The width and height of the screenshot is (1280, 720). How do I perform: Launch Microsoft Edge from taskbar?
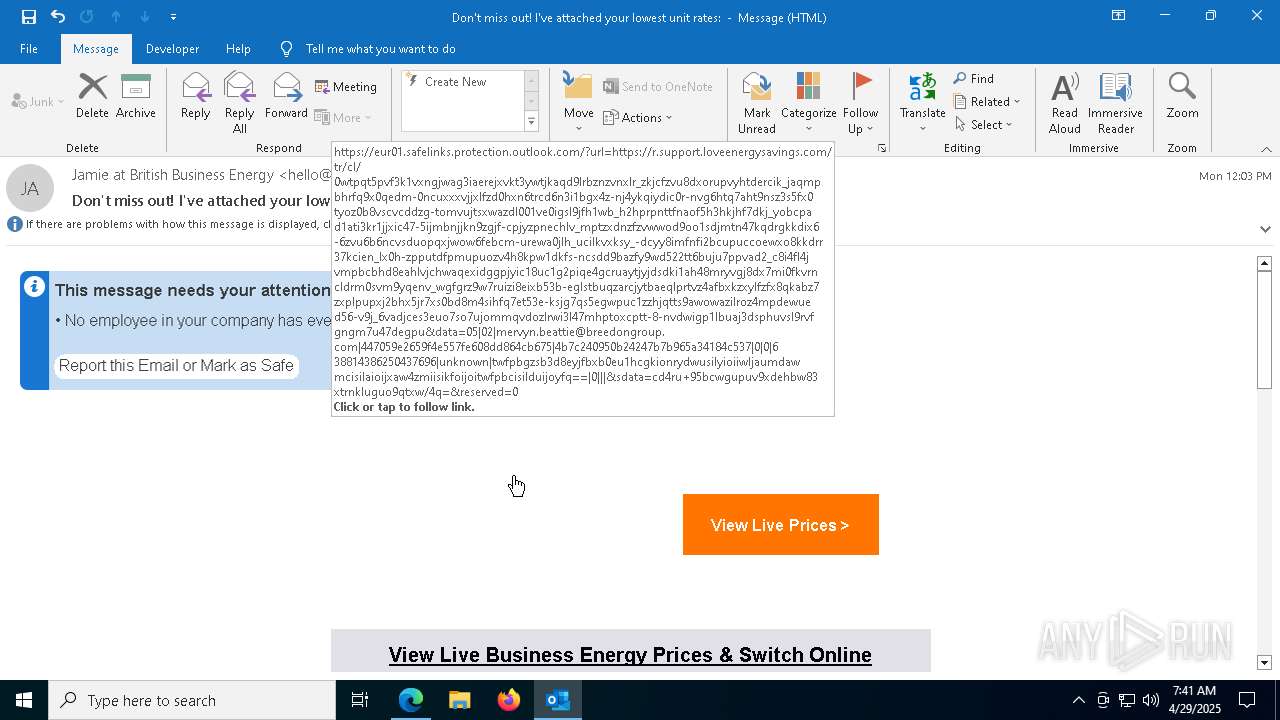pos(411,700)
